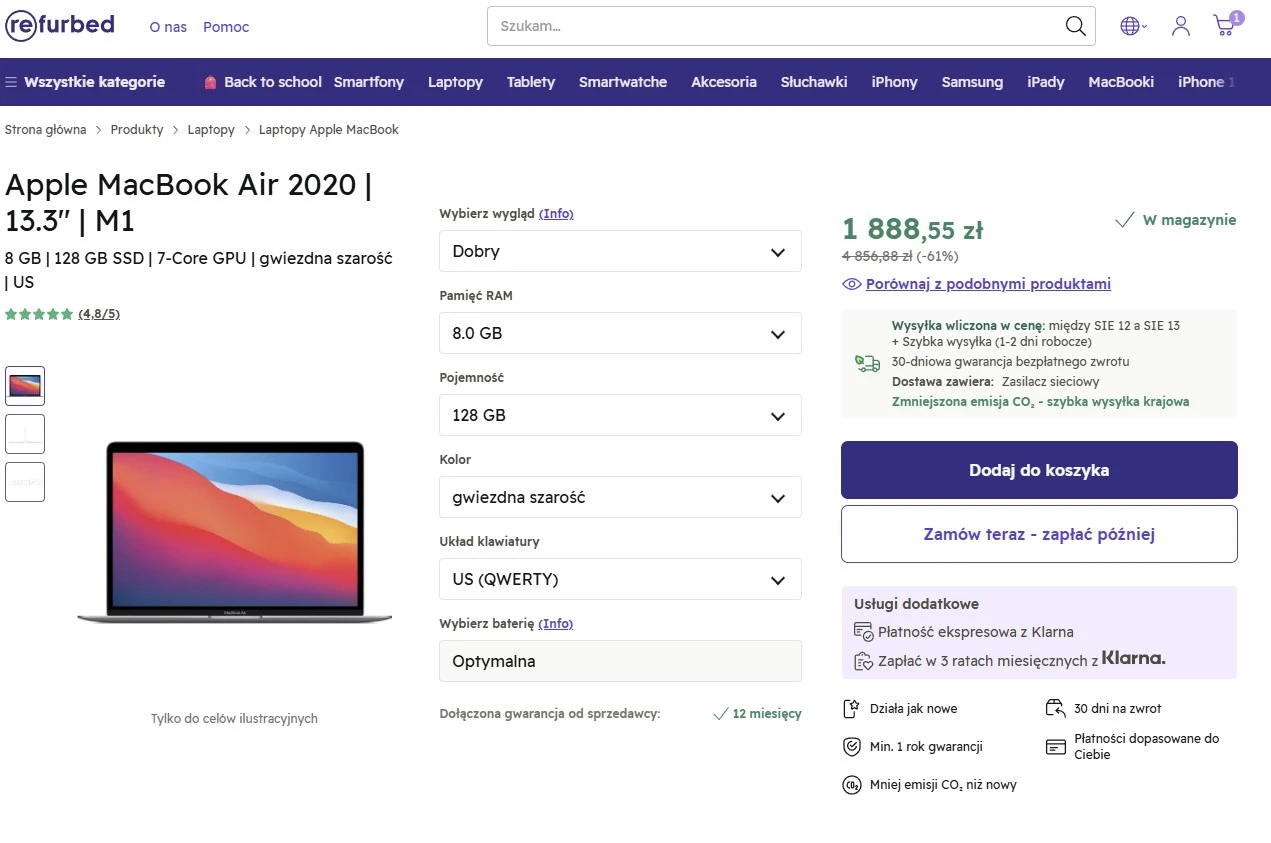This screenshot has width=1271, height=843.
Task: Click the backpack icon before Back to school
Action: 210,82
